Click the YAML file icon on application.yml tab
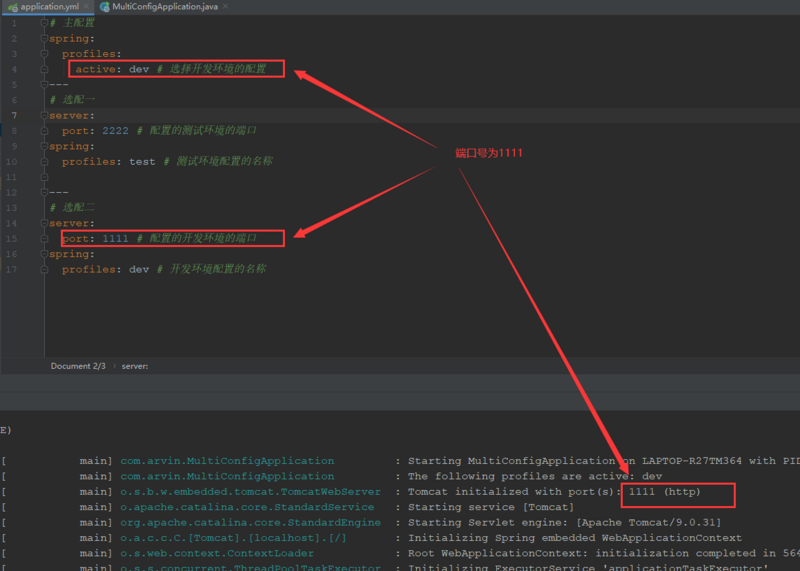Viewport: 800px width, 571px height. 13,7
